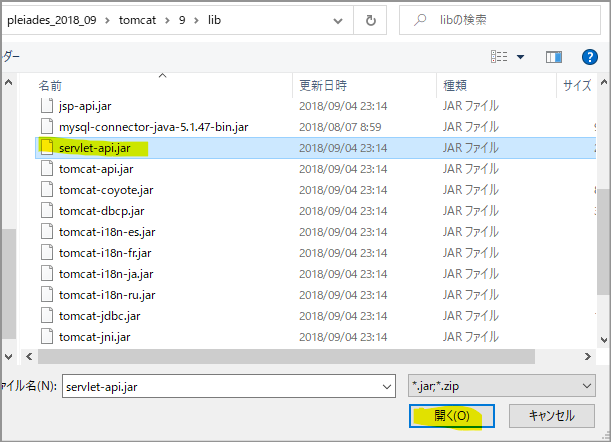Open the help question mark icon
The height and width of the screenshot is (442, 611).
click(x=590, y=57)
